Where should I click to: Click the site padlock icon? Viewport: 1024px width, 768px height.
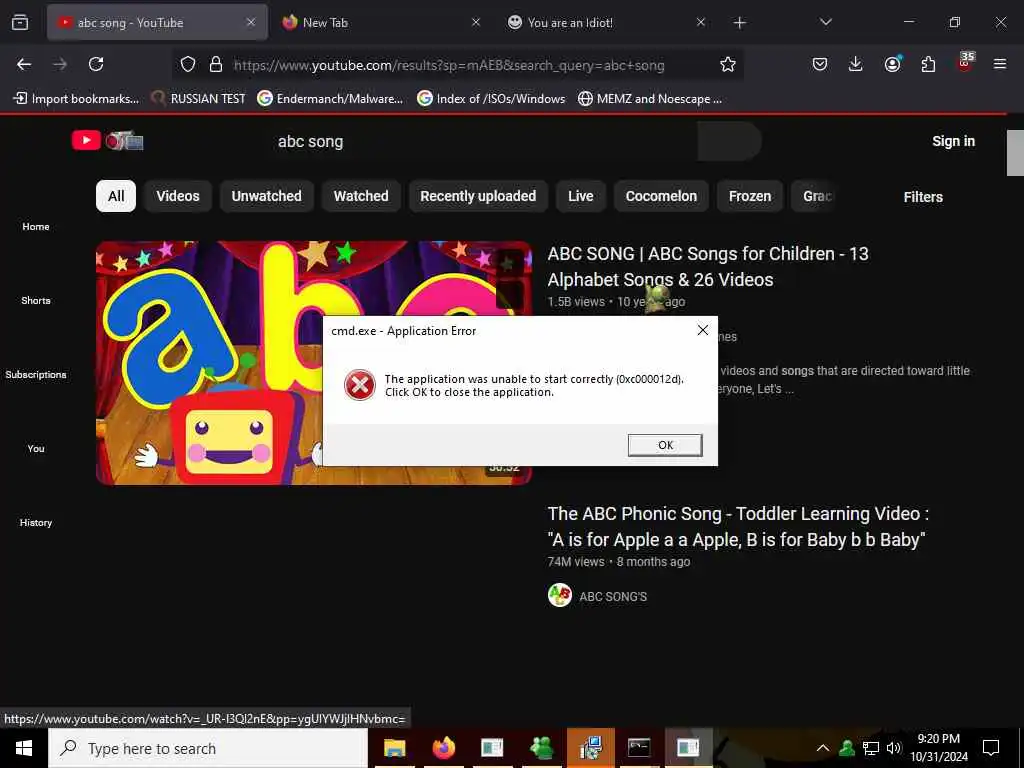pyautogui.click(x=216, y=64)
